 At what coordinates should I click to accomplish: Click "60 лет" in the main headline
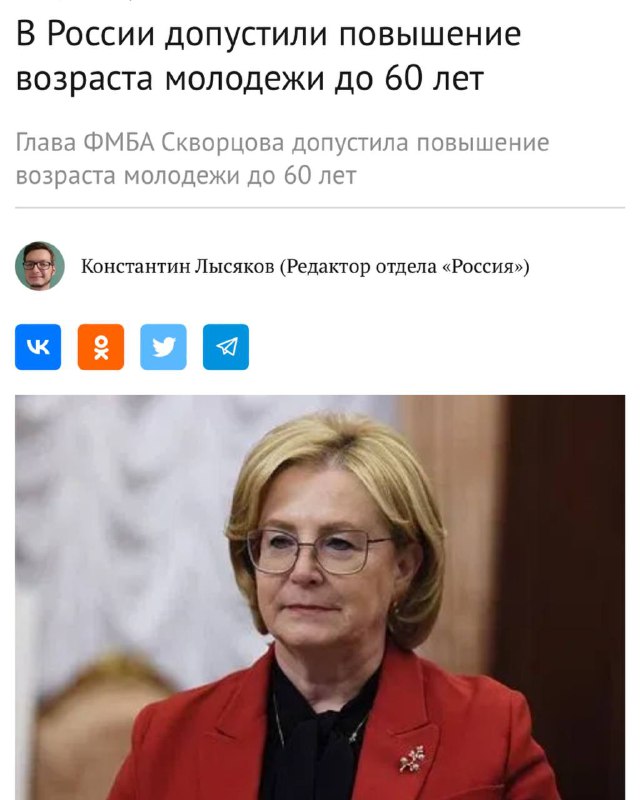coord(434,79)
